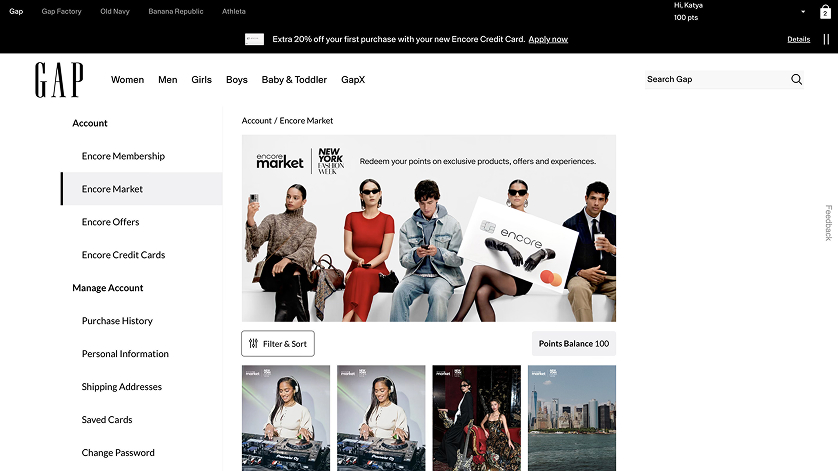Screen dimensions: 838x471
Task: Click the Apply now link
Action: [548, 39]
